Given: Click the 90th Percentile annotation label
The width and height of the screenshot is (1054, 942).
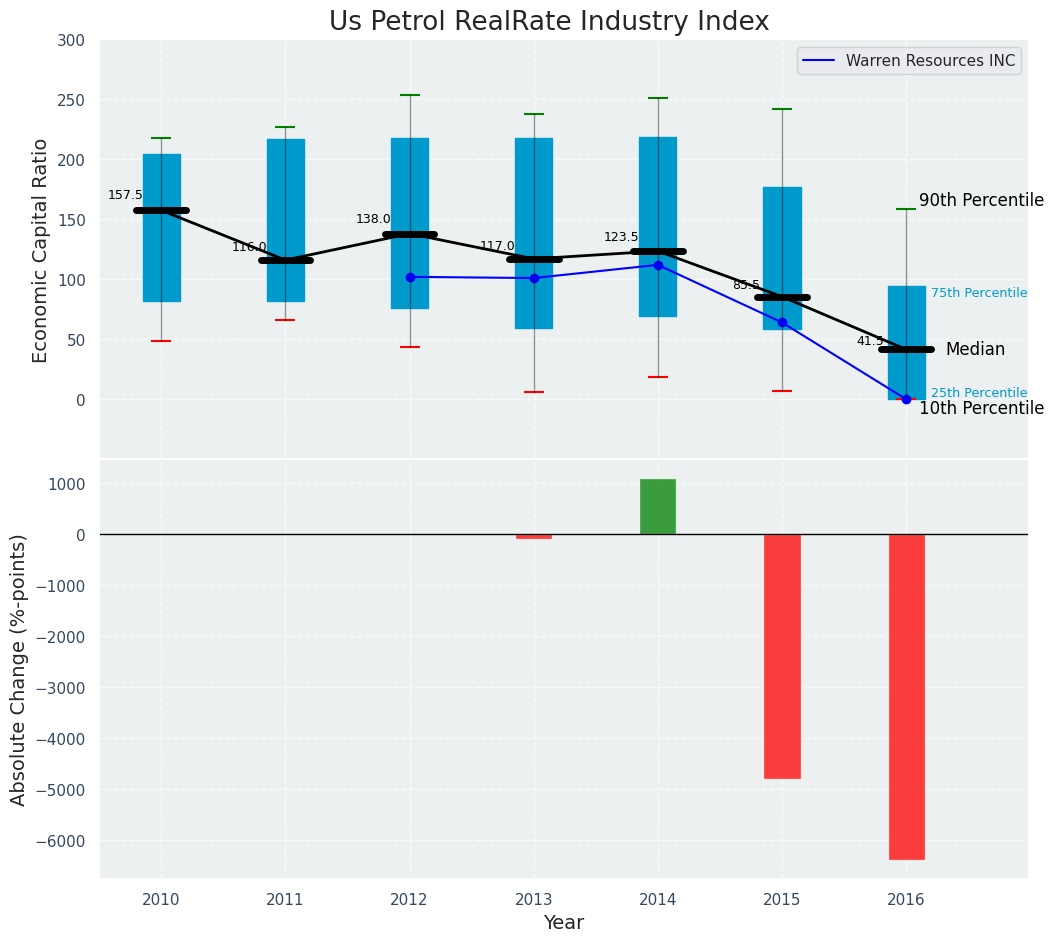Looking at the screenshot, I should pyautogui.click(x=981, y=201).
